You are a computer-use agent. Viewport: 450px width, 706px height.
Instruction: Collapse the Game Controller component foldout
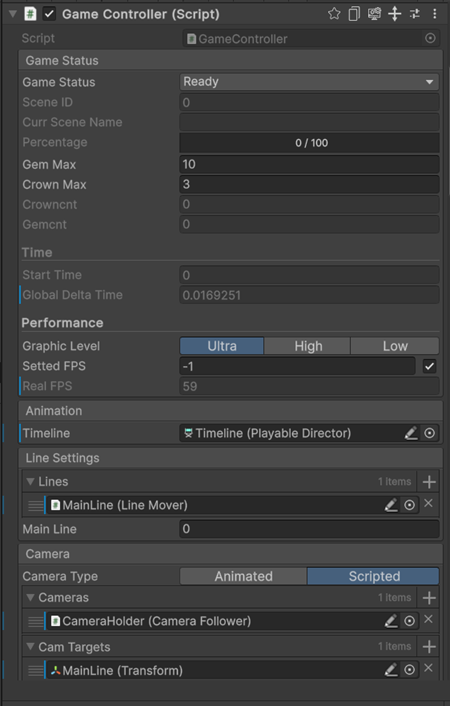click(13, 14)
